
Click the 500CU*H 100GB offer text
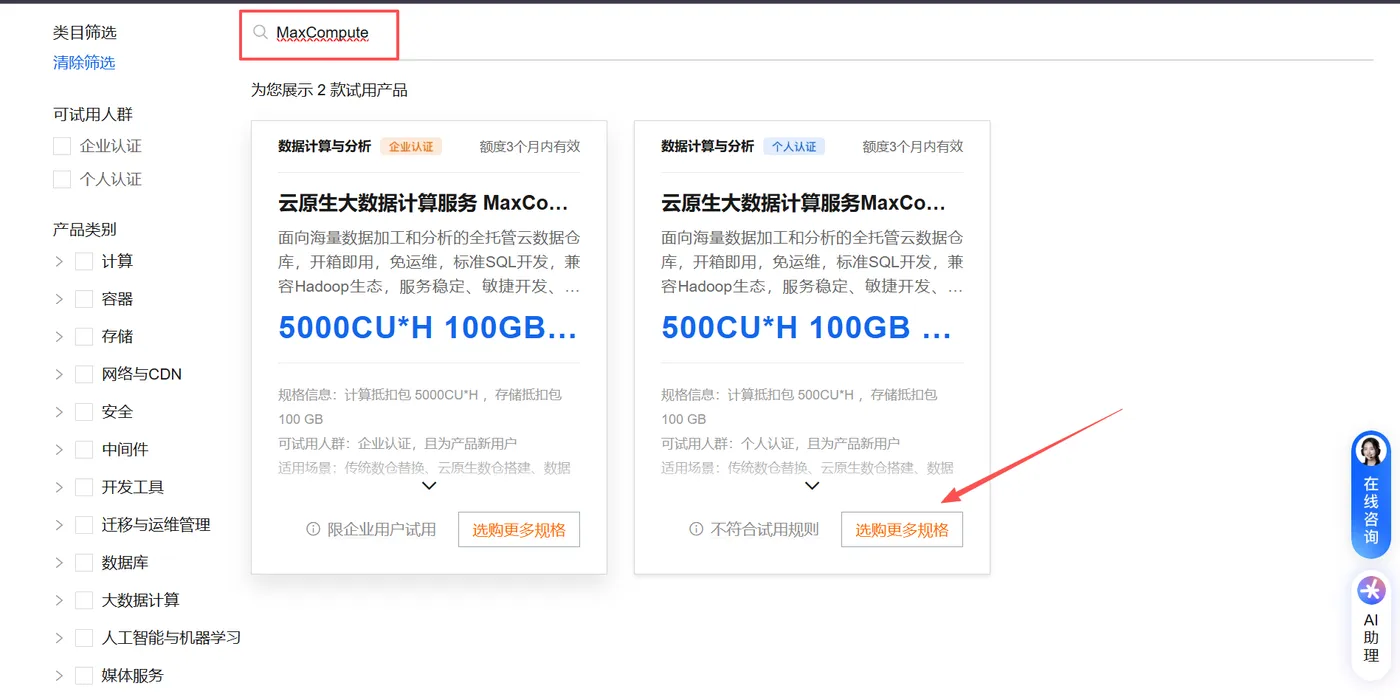coord(806,327)
